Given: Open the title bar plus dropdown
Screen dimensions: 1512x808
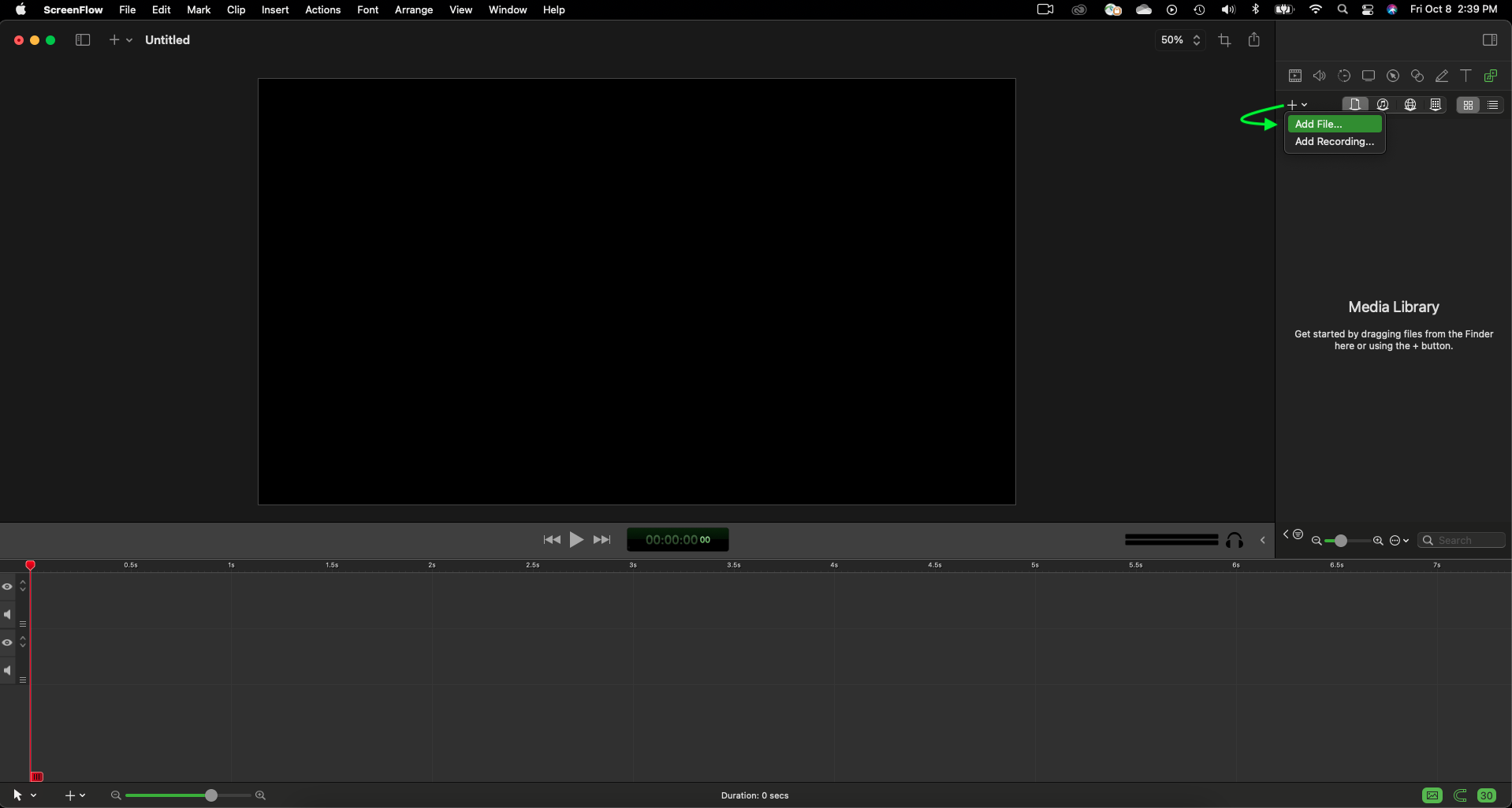Looking at the screenshot, I should tap(121, 40).
